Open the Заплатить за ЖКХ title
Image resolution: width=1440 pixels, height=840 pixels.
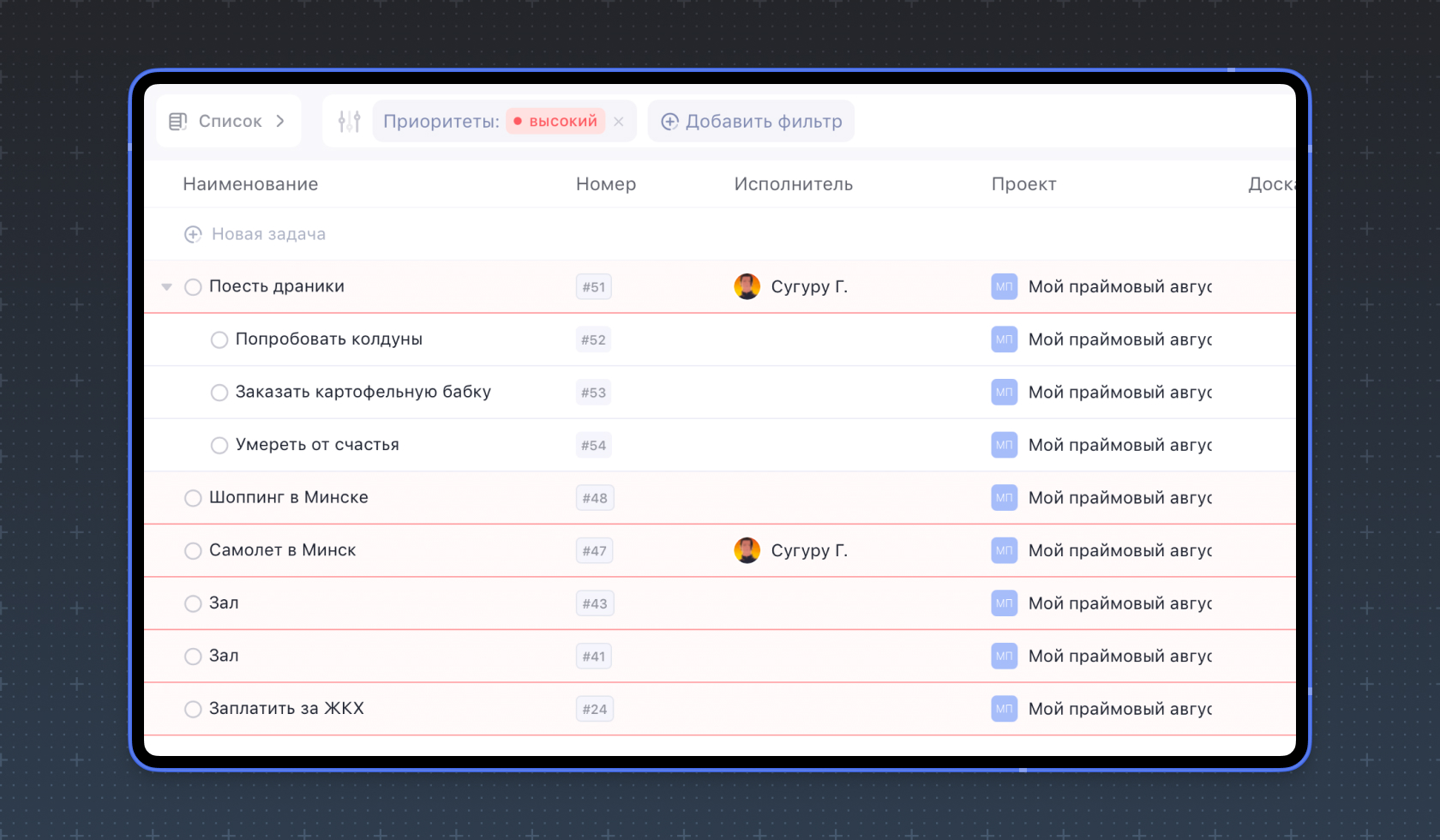(287, 709)
